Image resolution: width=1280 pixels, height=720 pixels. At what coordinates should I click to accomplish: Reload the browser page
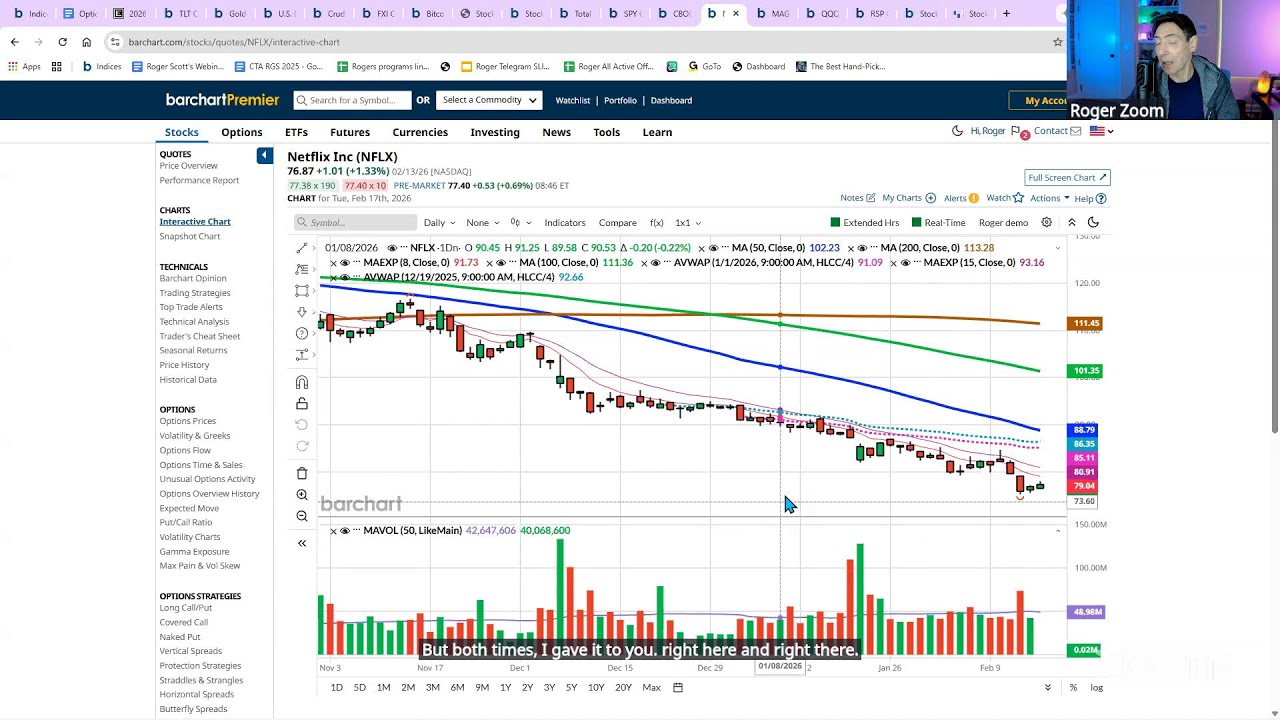point(62,42)
